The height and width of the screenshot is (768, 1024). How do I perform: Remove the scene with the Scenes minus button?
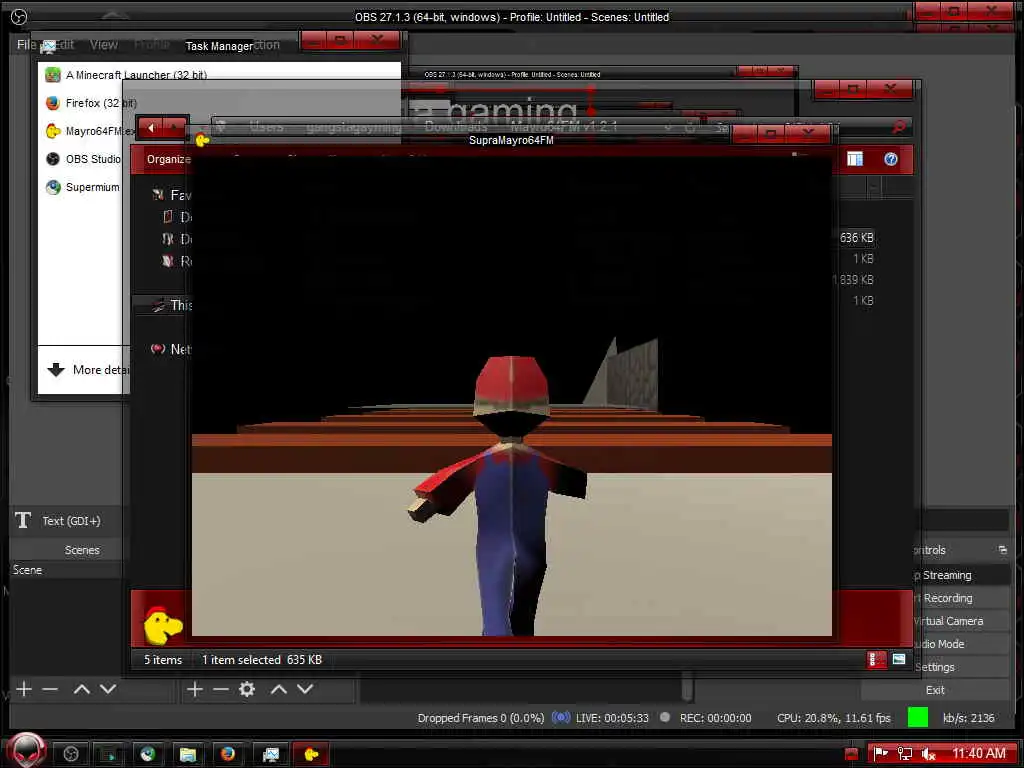pyautogui.click(x=50, y=689)
